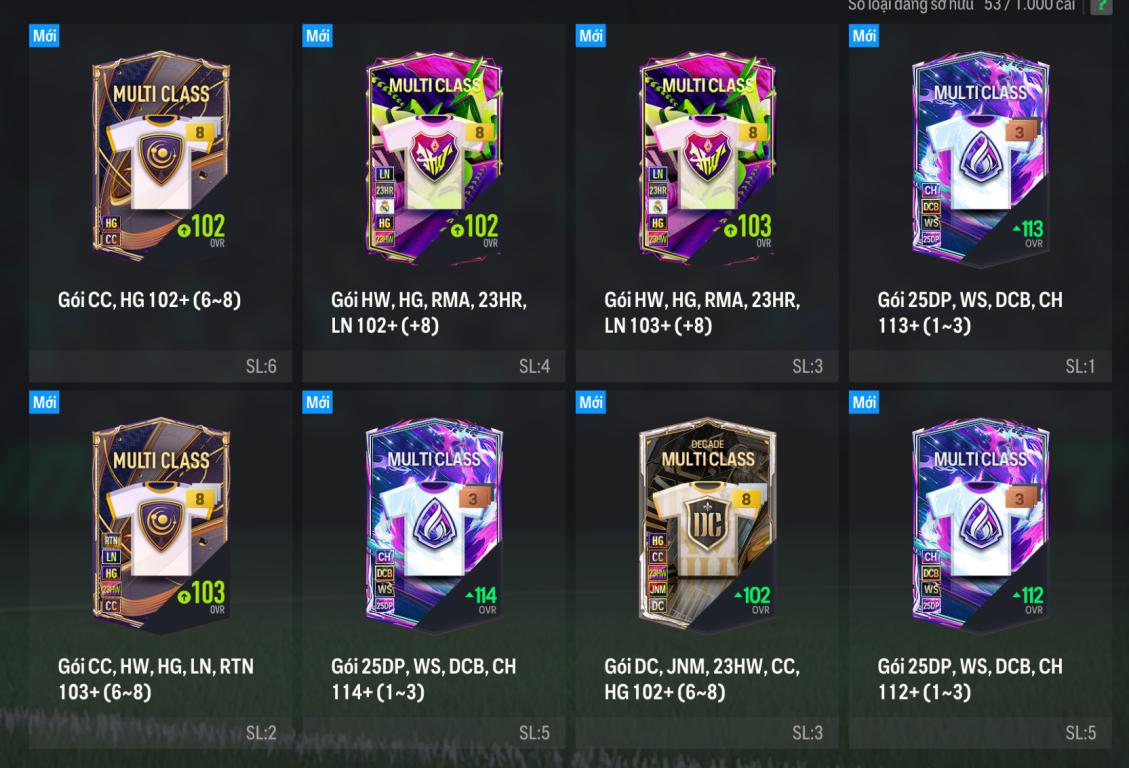Select the CC, HW, HG, LN, RTN 103+ pack image
The width and height of the screenshot is (1129, 768).
coord(161,524)
